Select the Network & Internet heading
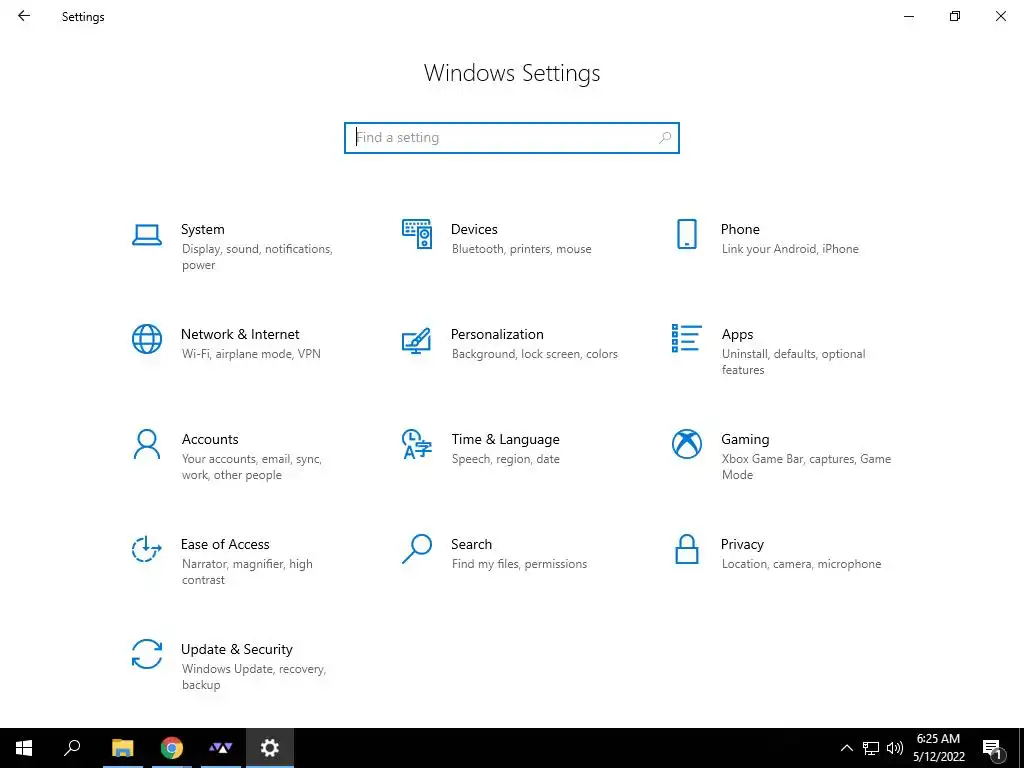The width and height of the screenshot is (1024, 768). pyautogui.click(x=240, y=334)
